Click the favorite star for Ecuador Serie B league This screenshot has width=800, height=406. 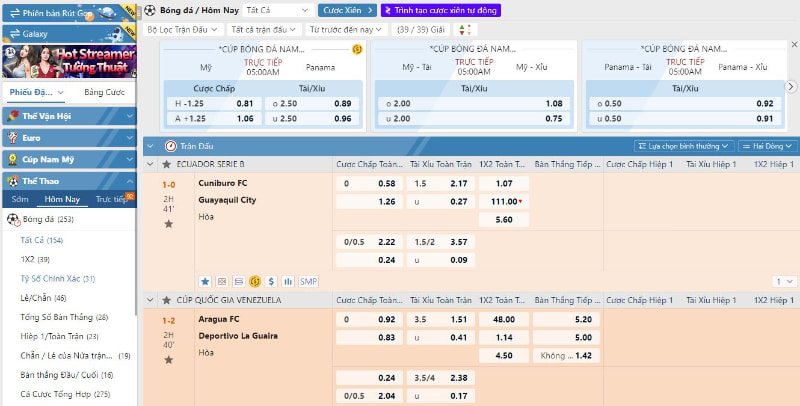click(x=166, y=163)
